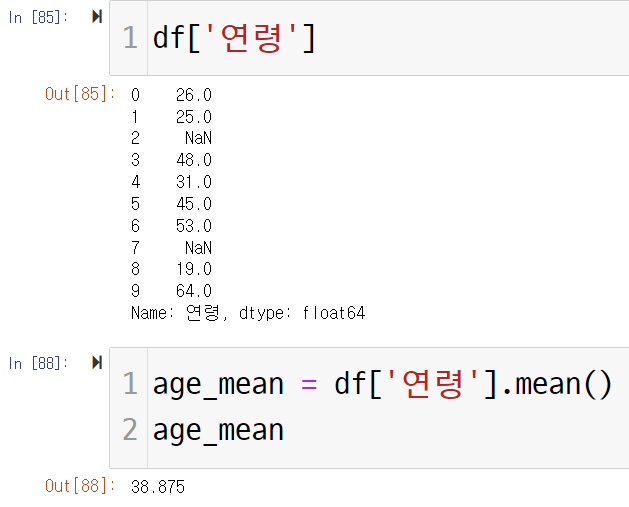
Task: Click the Out[85]: output prompt
Action: click(x=80, y=94)
